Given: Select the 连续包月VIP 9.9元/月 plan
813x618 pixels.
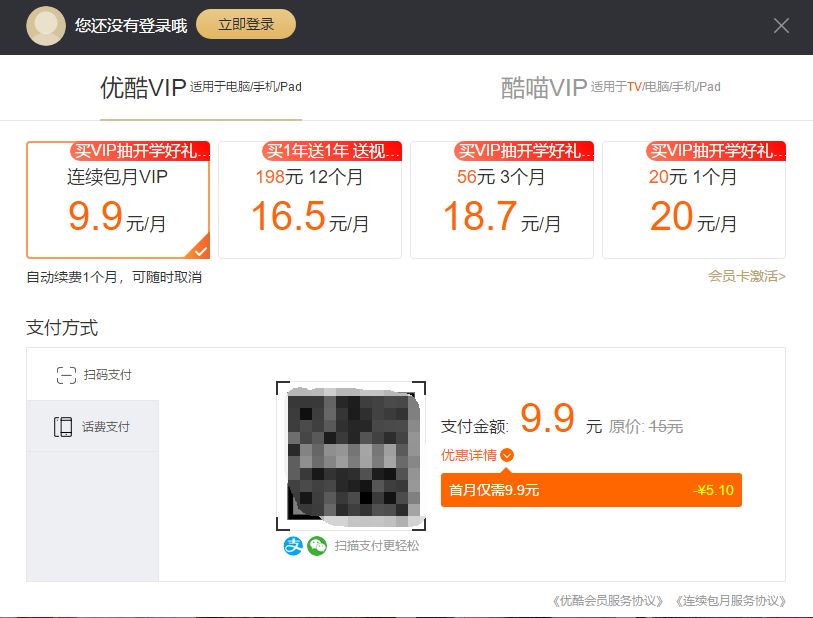Looking at the screenshot, I should 118,200.
